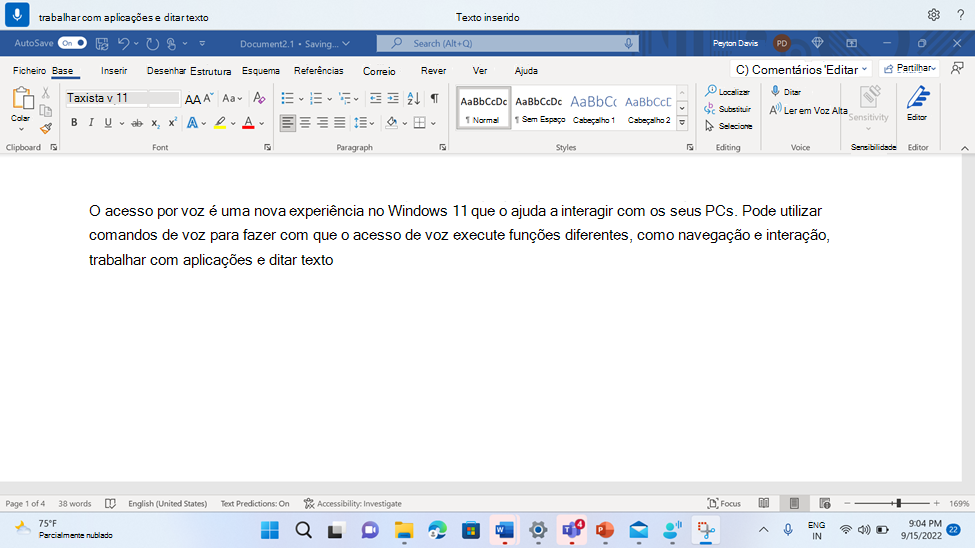The width and height of the screenshot is (975, 548).
Task: Open the Rever tab
Action: (x=433, y=71)
